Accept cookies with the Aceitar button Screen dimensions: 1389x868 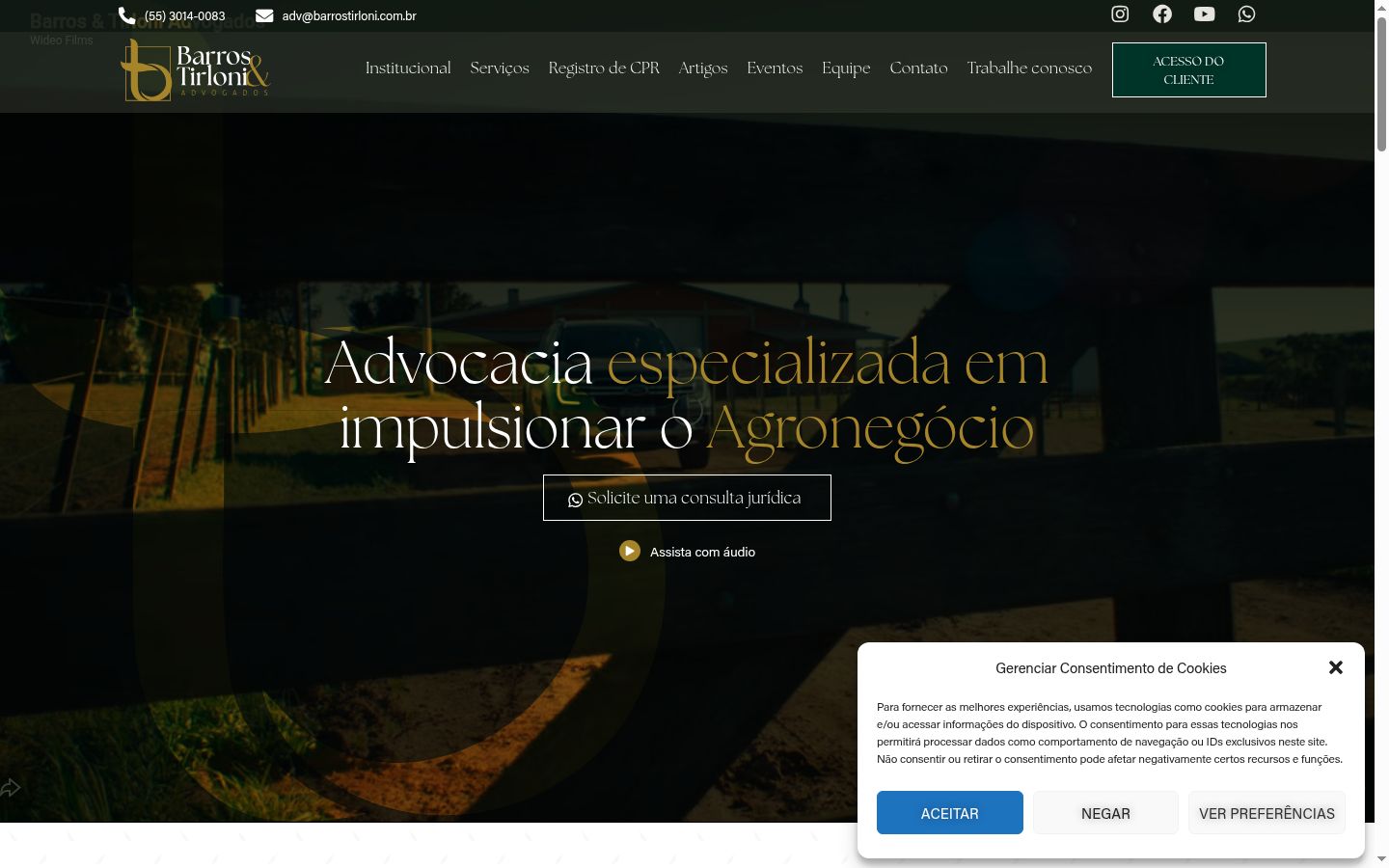(x=949, y=813)
